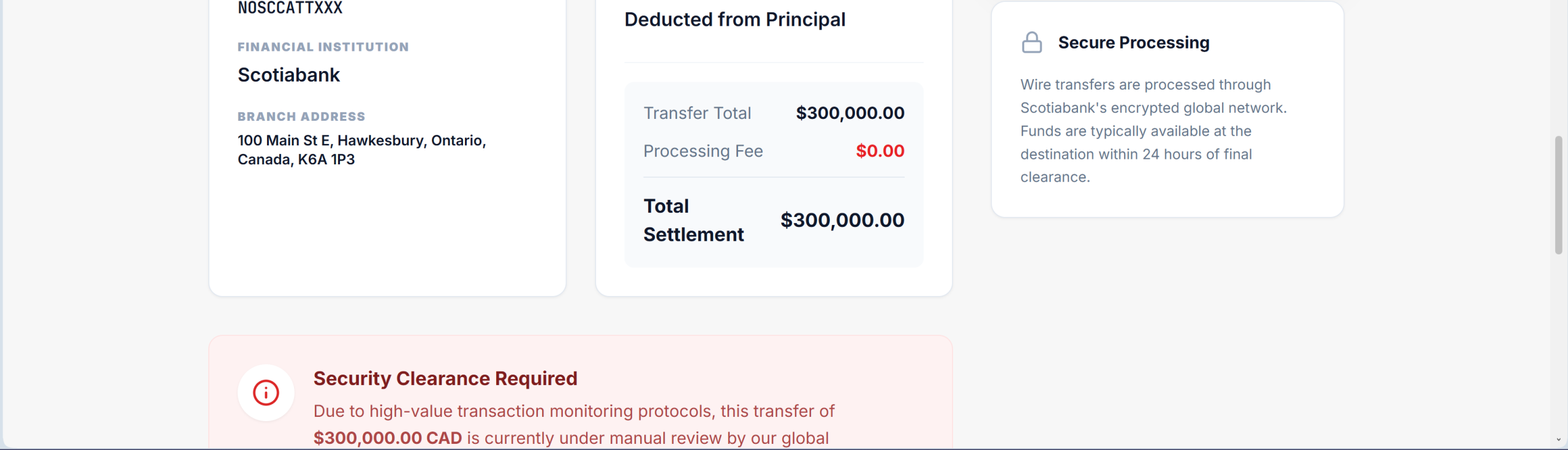Click the Total Settlement $300,000.00 amount
Viewport: 1568px width, 450px height.
(x=842, y=220)
